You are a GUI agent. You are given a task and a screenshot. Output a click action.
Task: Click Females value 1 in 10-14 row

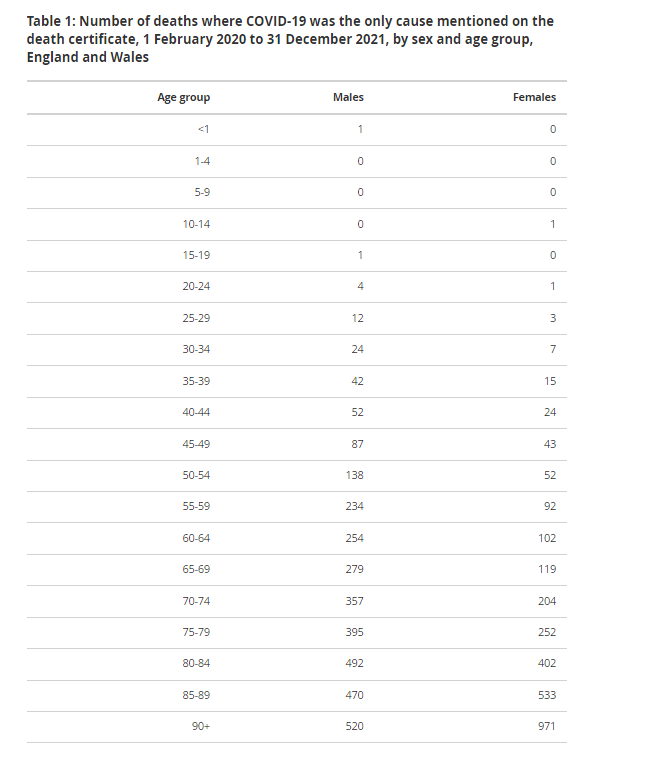552,224
